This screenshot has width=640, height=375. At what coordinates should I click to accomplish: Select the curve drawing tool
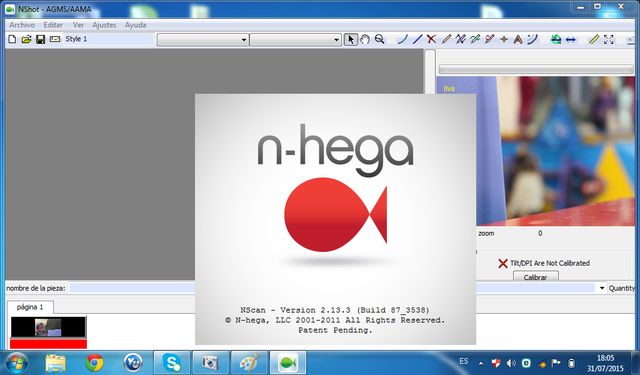coord(402,39)
